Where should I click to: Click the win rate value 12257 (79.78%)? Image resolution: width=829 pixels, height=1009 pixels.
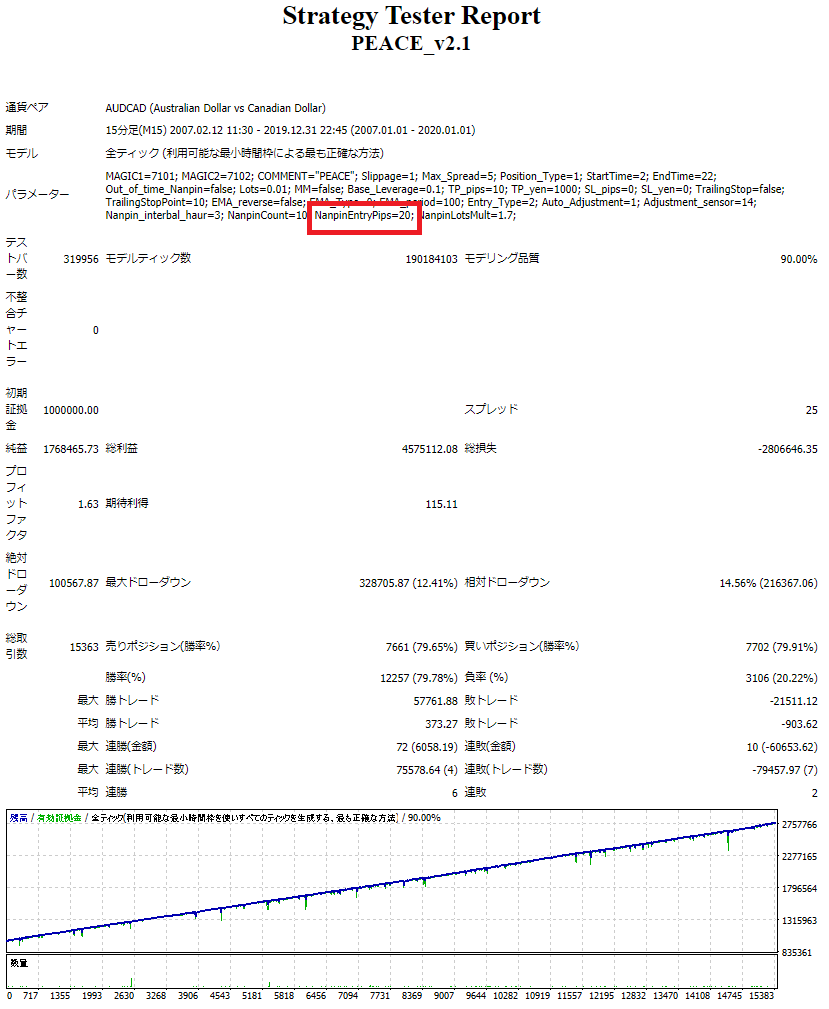pos(419,678)
